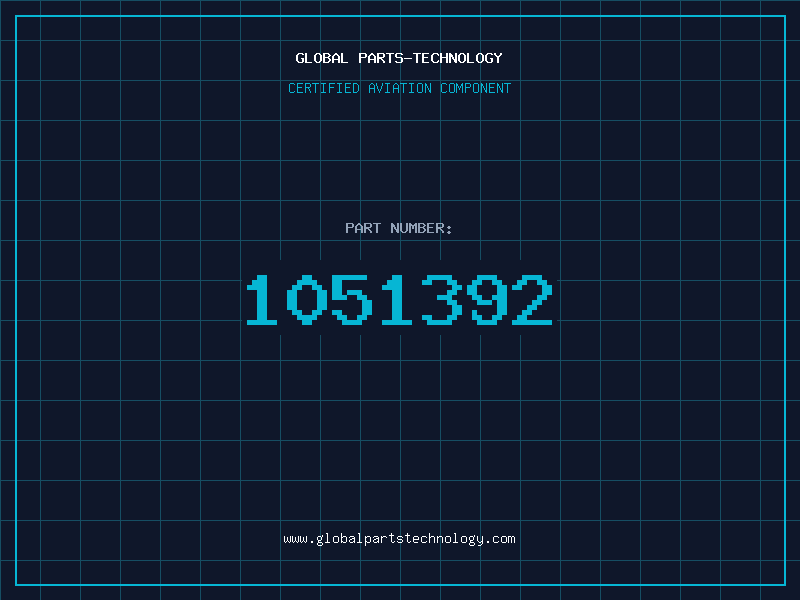800x600 pixels.
Task: Click the GLOBAL PARTS-TECHNOLOGY heading
Action: 399,58
